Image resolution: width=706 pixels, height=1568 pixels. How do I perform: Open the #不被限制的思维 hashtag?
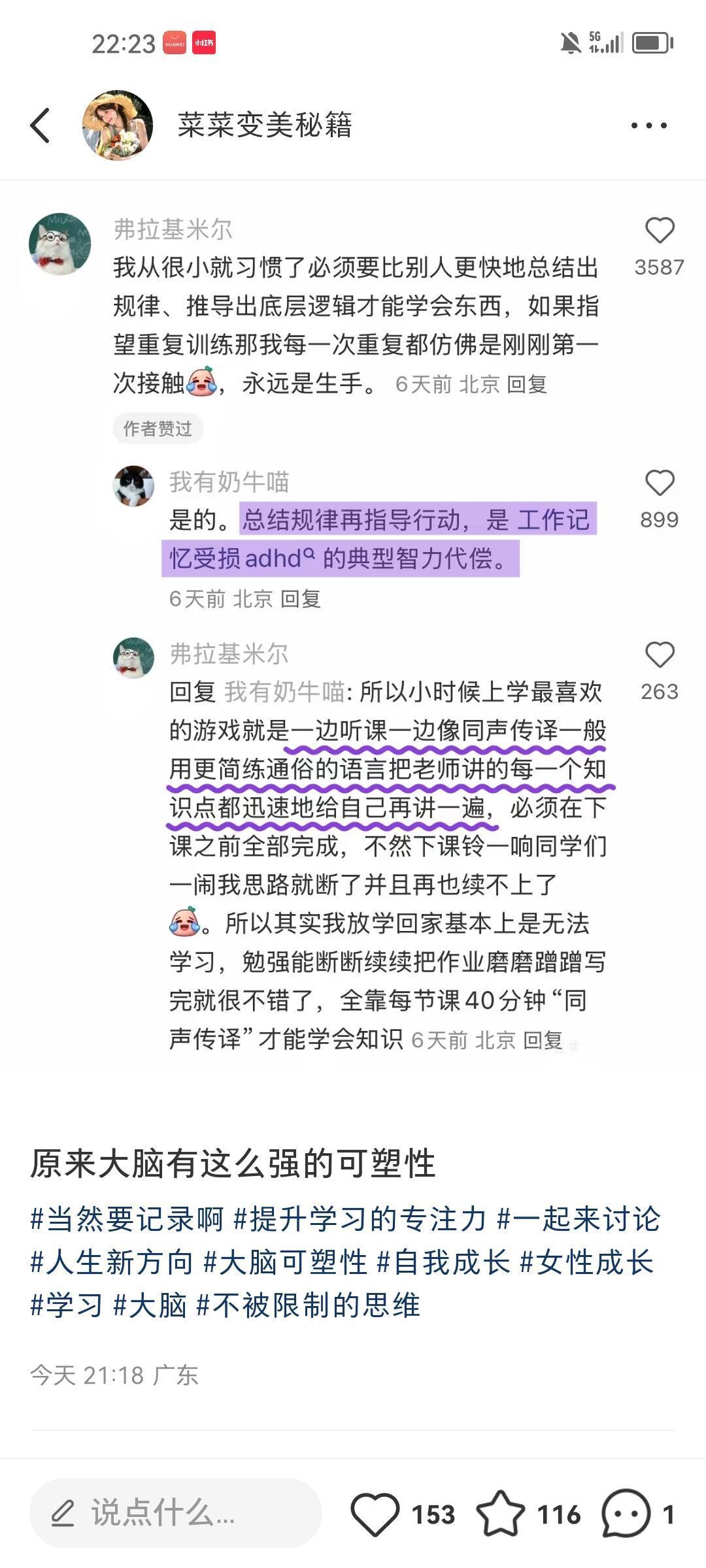tap(308, 1305)
